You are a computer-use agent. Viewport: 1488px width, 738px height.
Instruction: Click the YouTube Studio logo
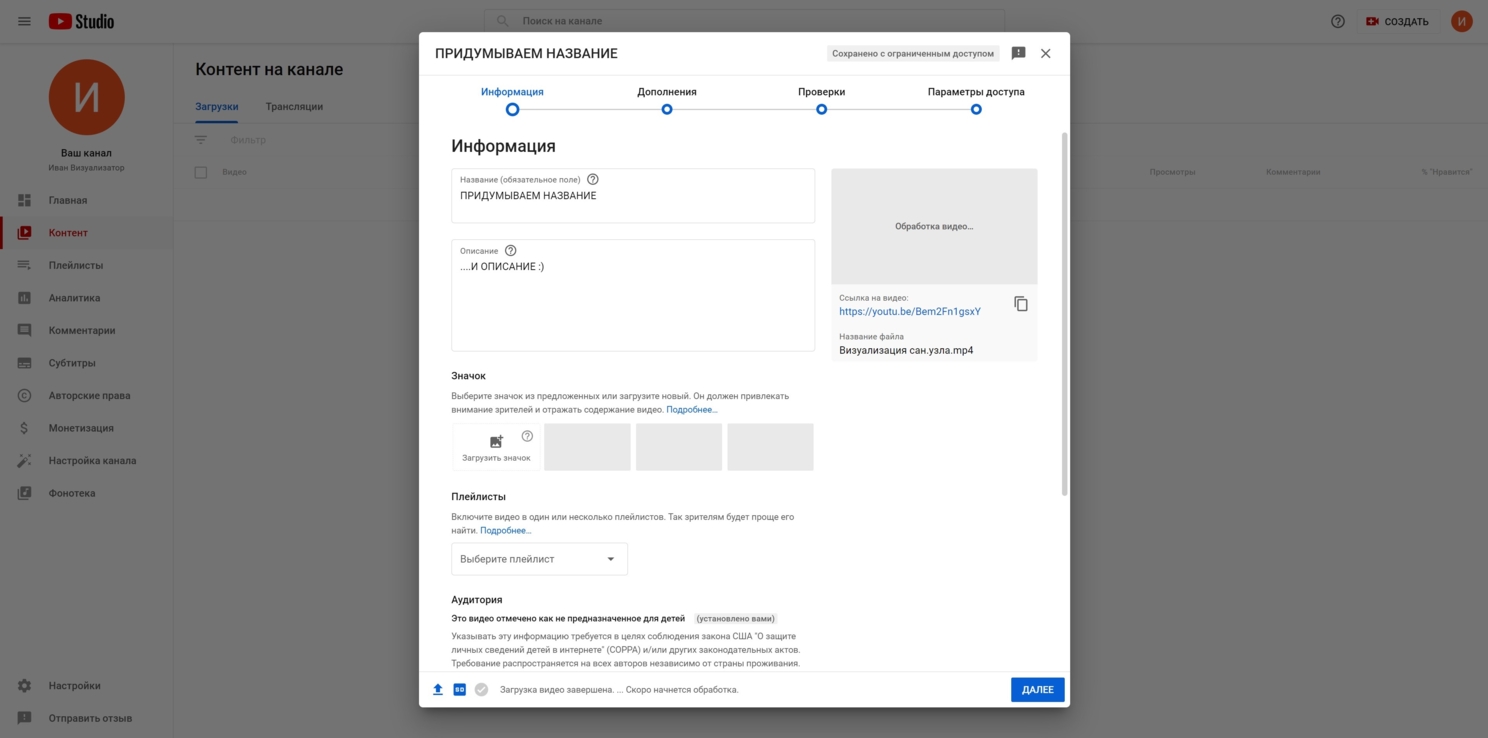coord(81,21)
